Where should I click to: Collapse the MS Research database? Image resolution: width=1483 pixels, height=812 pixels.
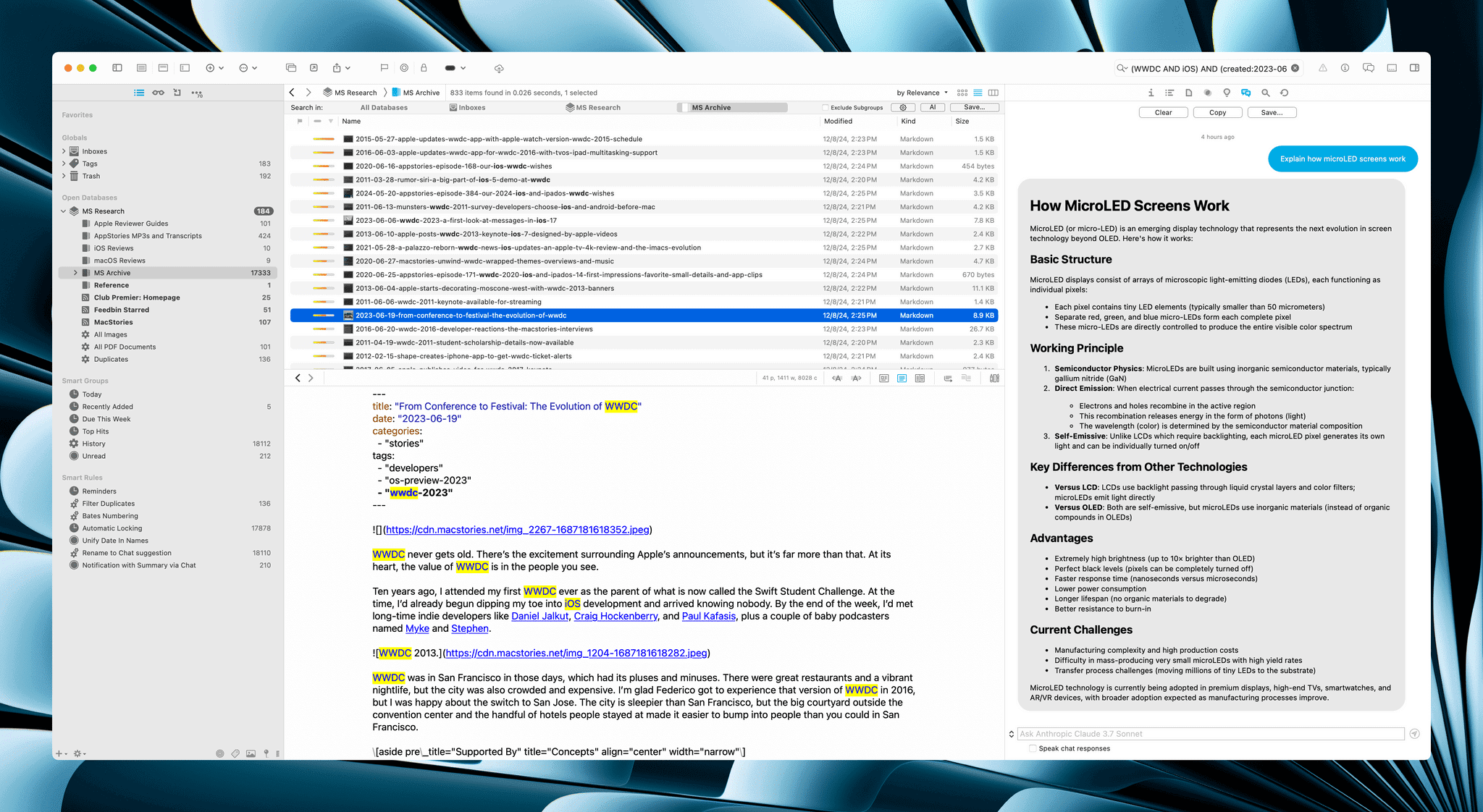(64, 211)
